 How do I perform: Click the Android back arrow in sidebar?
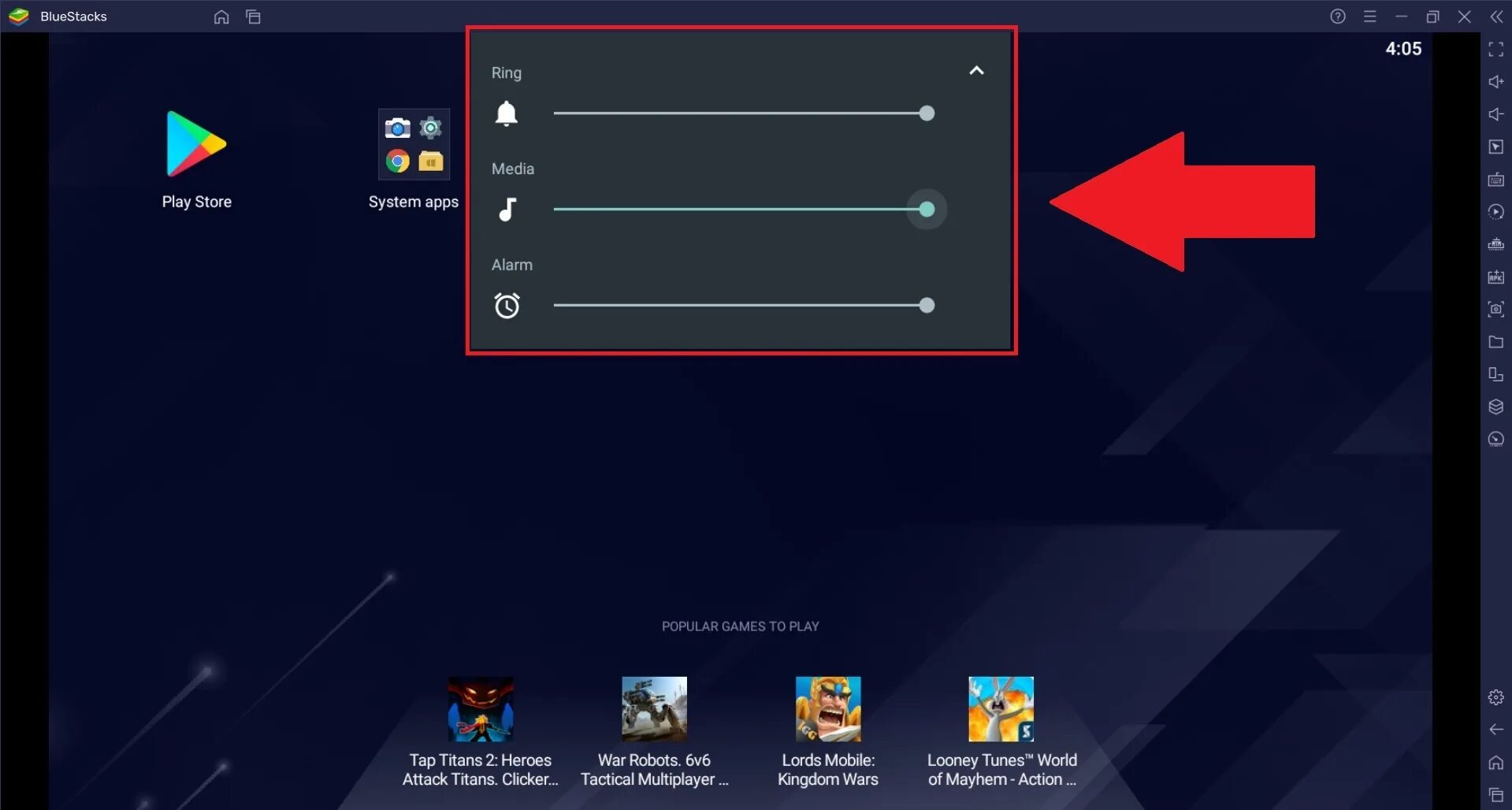1496,730
